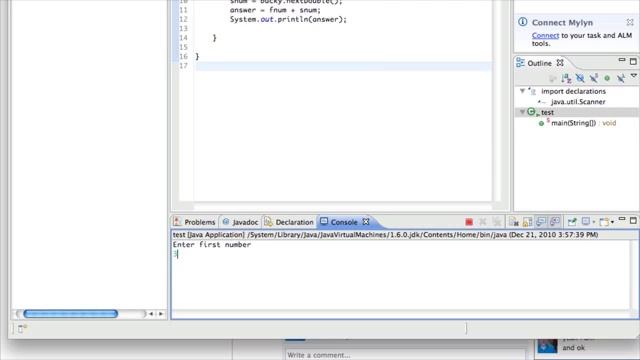
Task: Click the Outline tab icon
Action: 520,62
